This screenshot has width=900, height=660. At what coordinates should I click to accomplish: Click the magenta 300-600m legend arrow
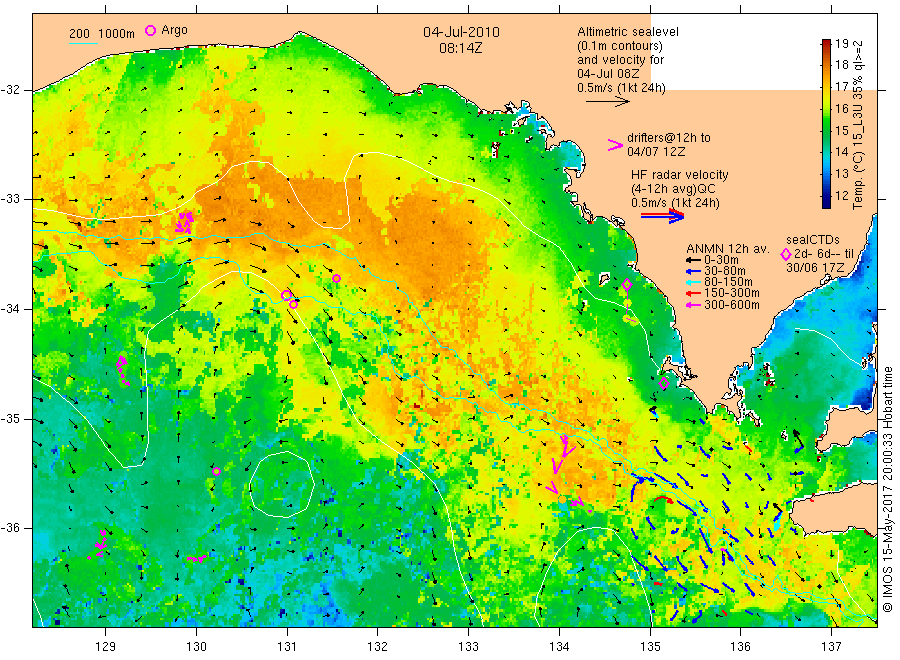click(694, 305)
